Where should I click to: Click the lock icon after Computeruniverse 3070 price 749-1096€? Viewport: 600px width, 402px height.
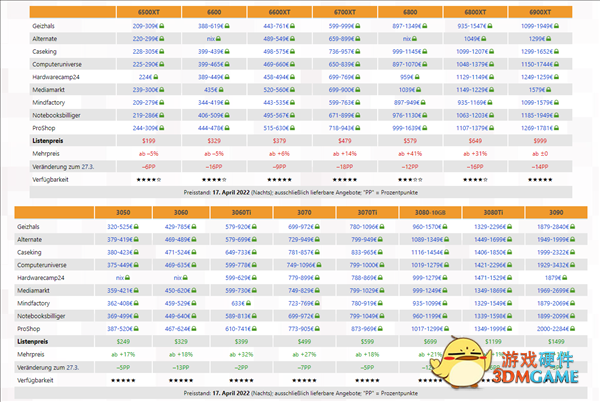tap(318, 265)
